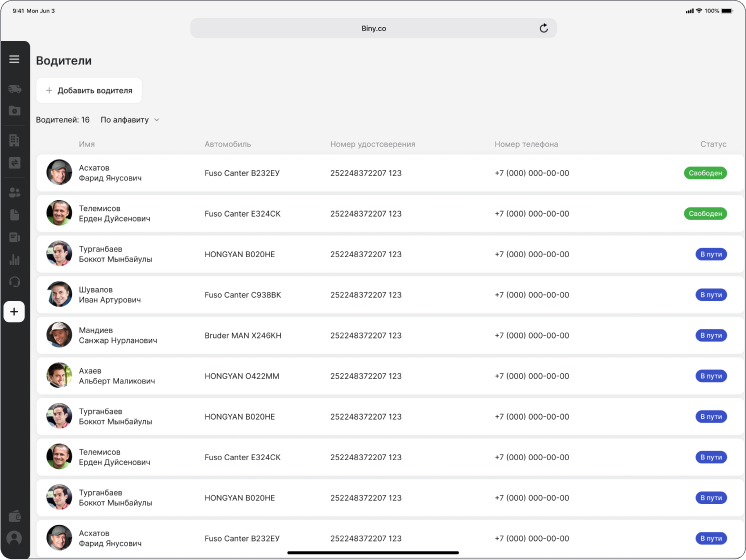
Task: Open the user profile icon at sidebar bottom
Action: coord(14,538)
